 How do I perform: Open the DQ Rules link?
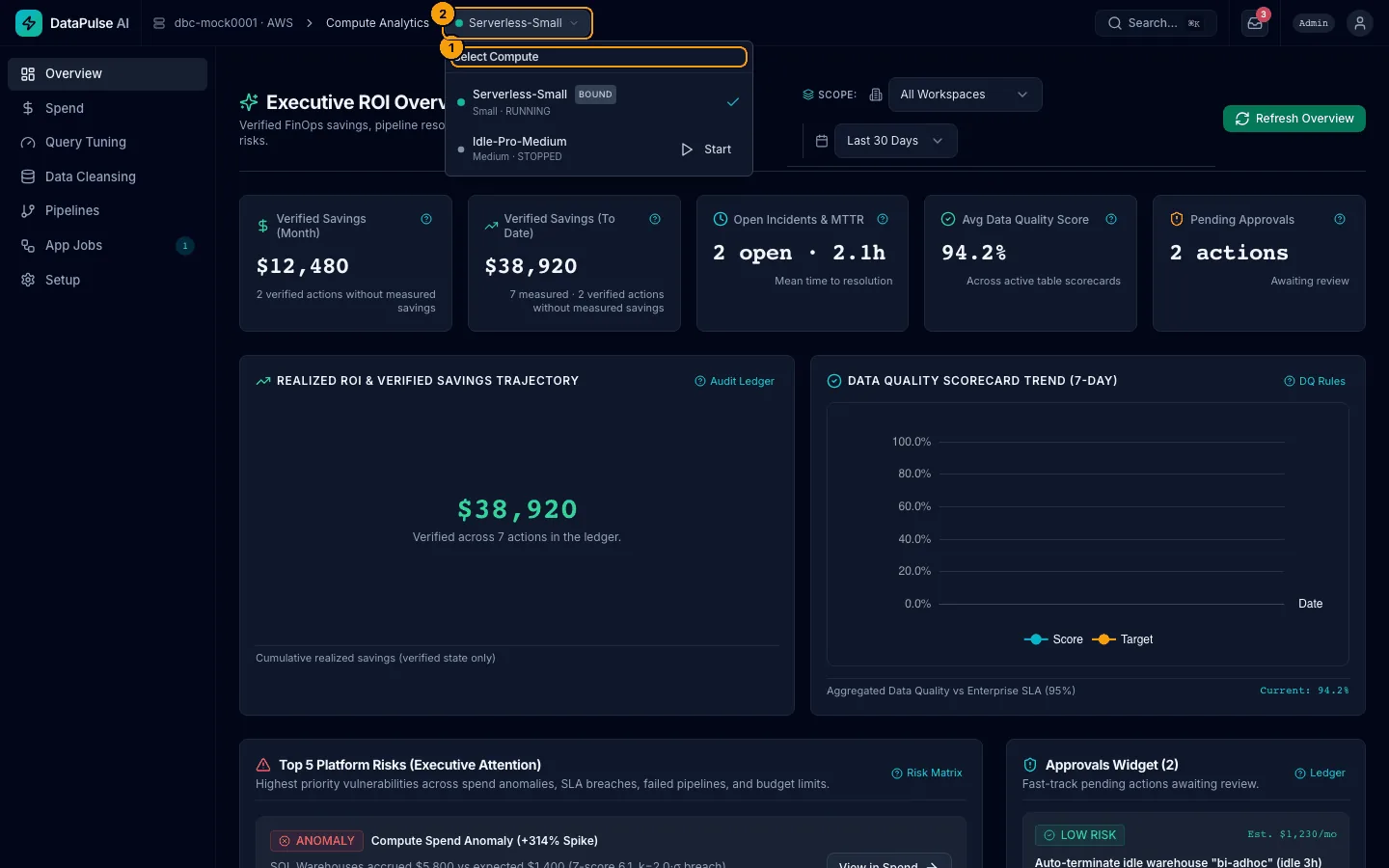[x=1315, y=381]
